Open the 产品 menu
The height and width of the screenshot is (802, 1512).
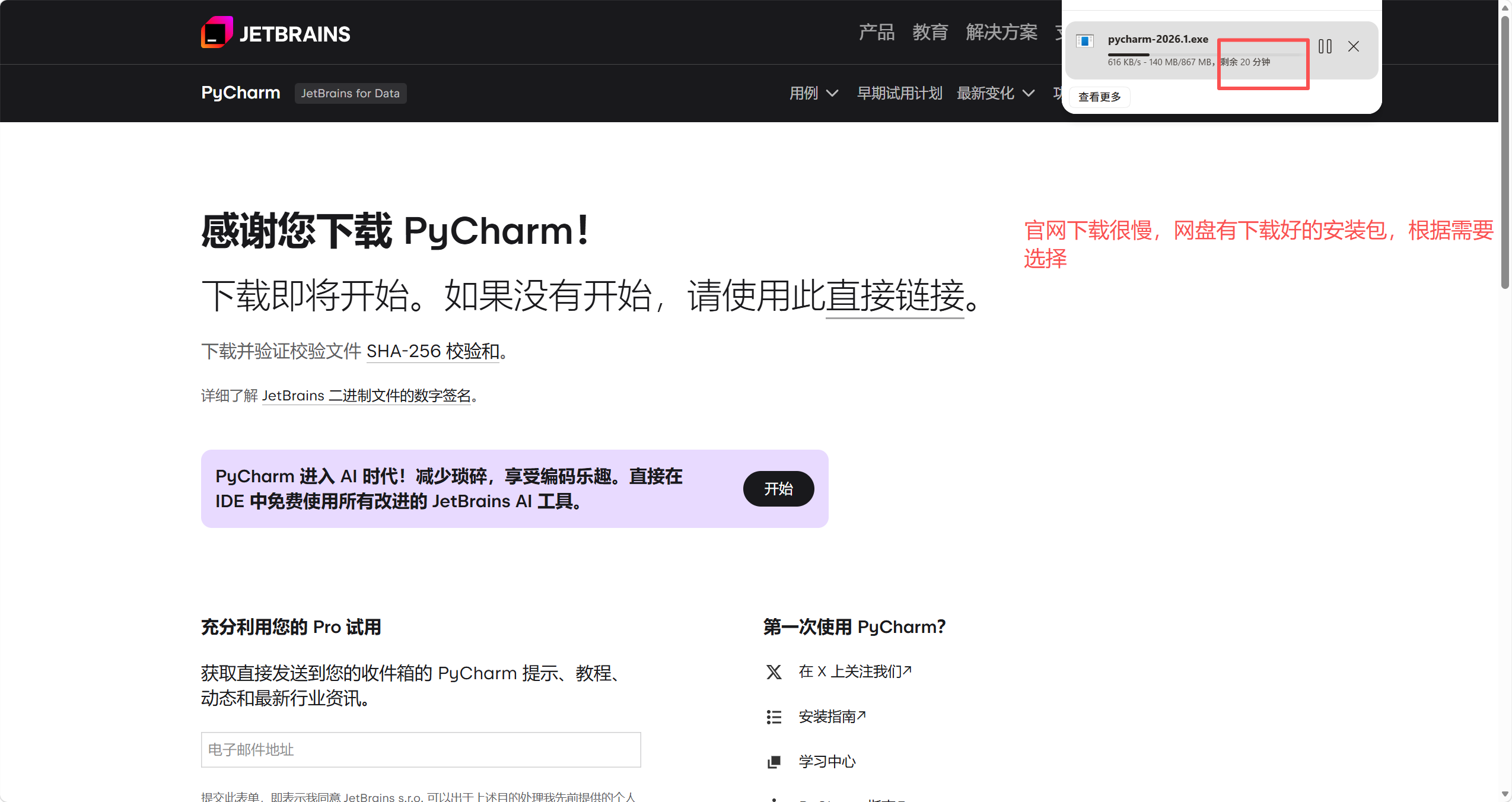tap(876, 32)
